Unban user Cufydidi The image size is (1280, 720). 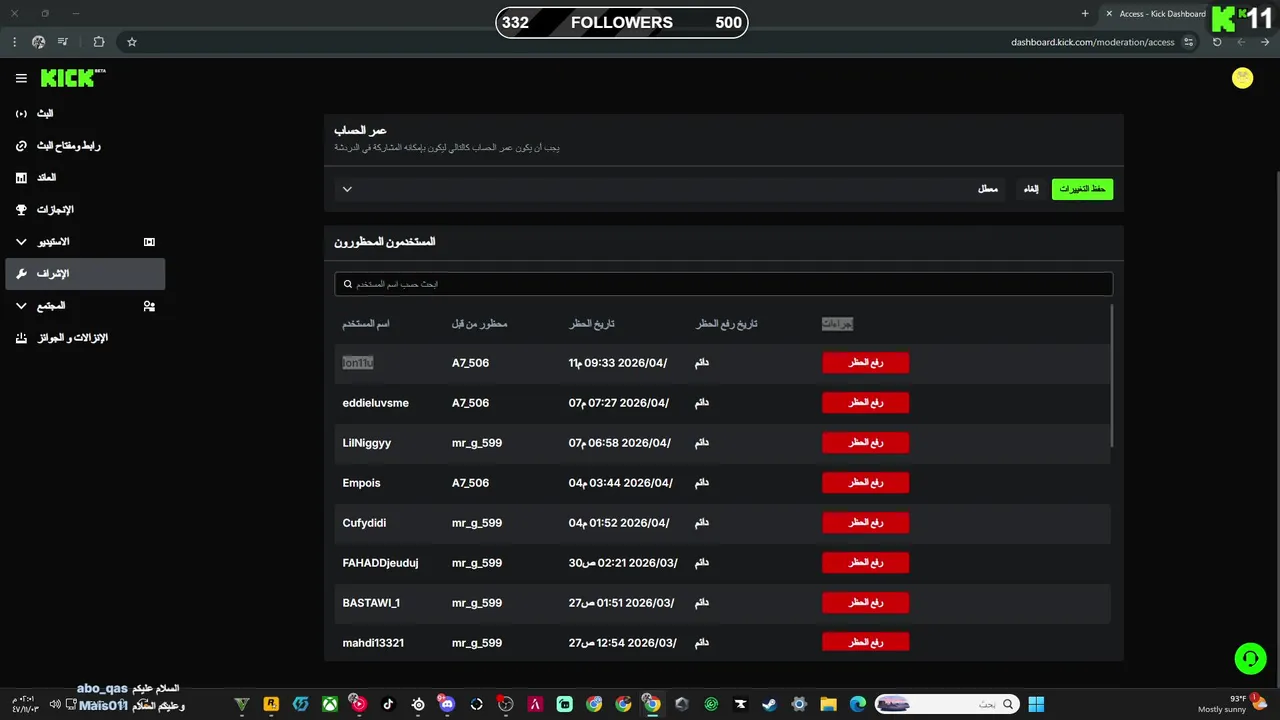[x=865, y=523]
